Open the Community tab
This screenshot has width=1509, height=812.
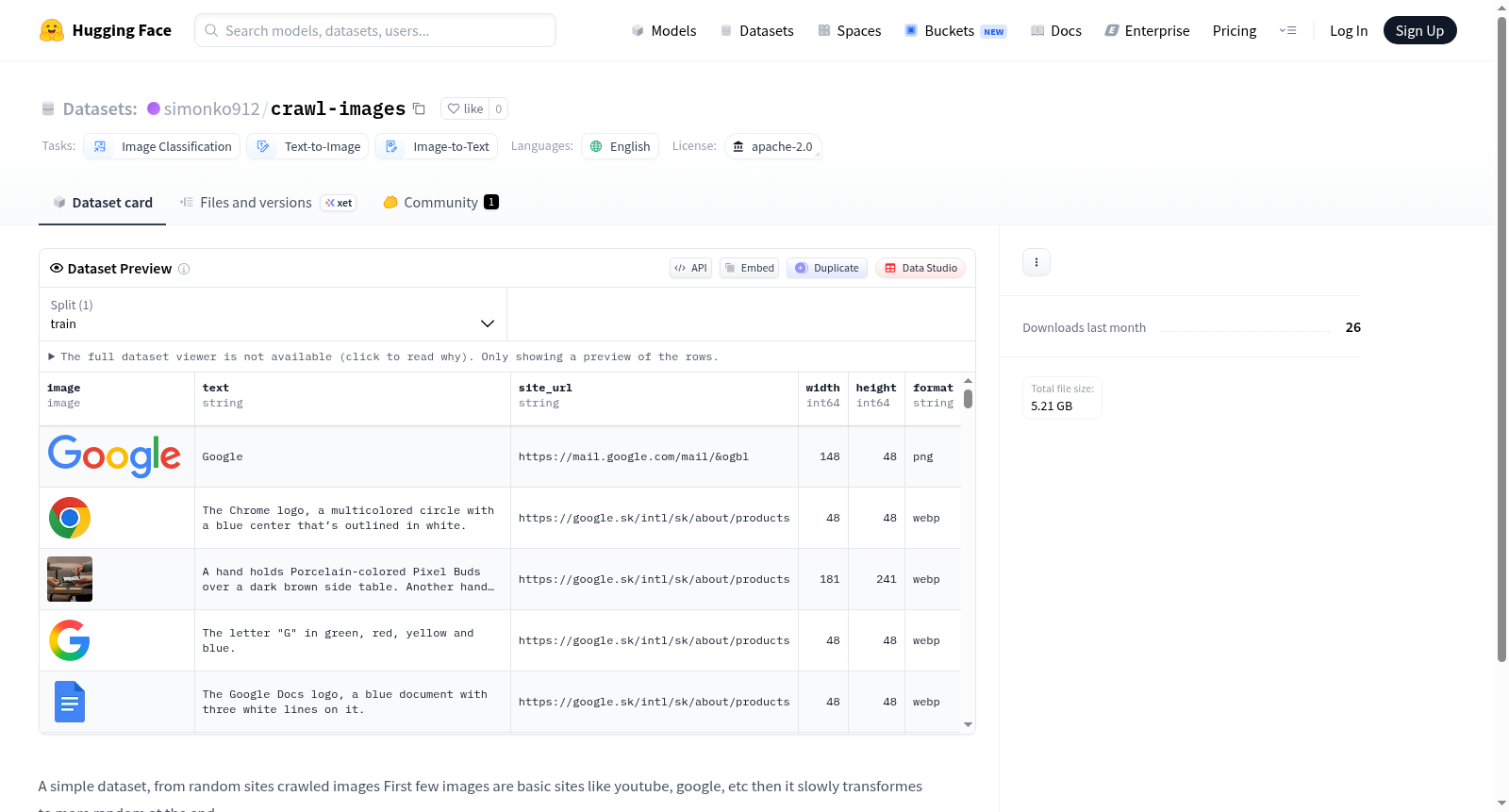tap(440, 203)
